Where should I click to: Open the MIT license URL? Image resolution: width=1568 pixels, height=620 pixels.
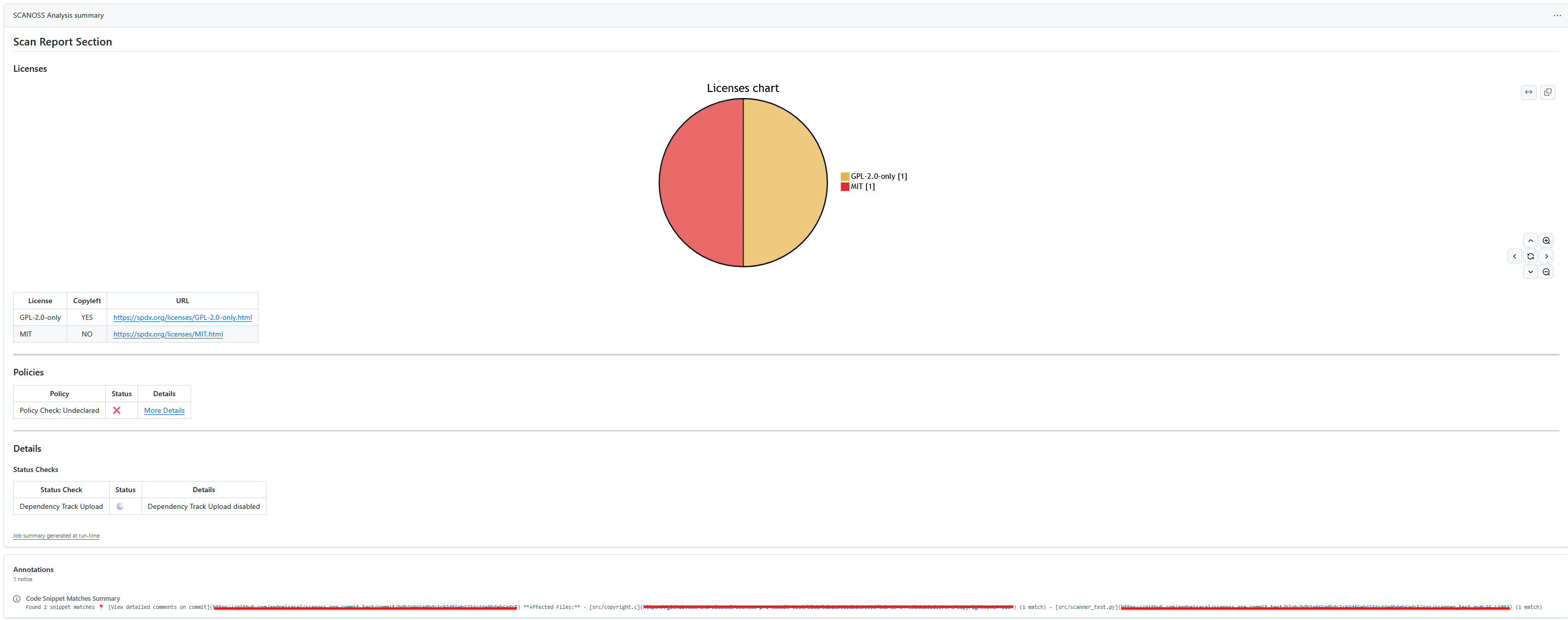(x=168, y=333)
